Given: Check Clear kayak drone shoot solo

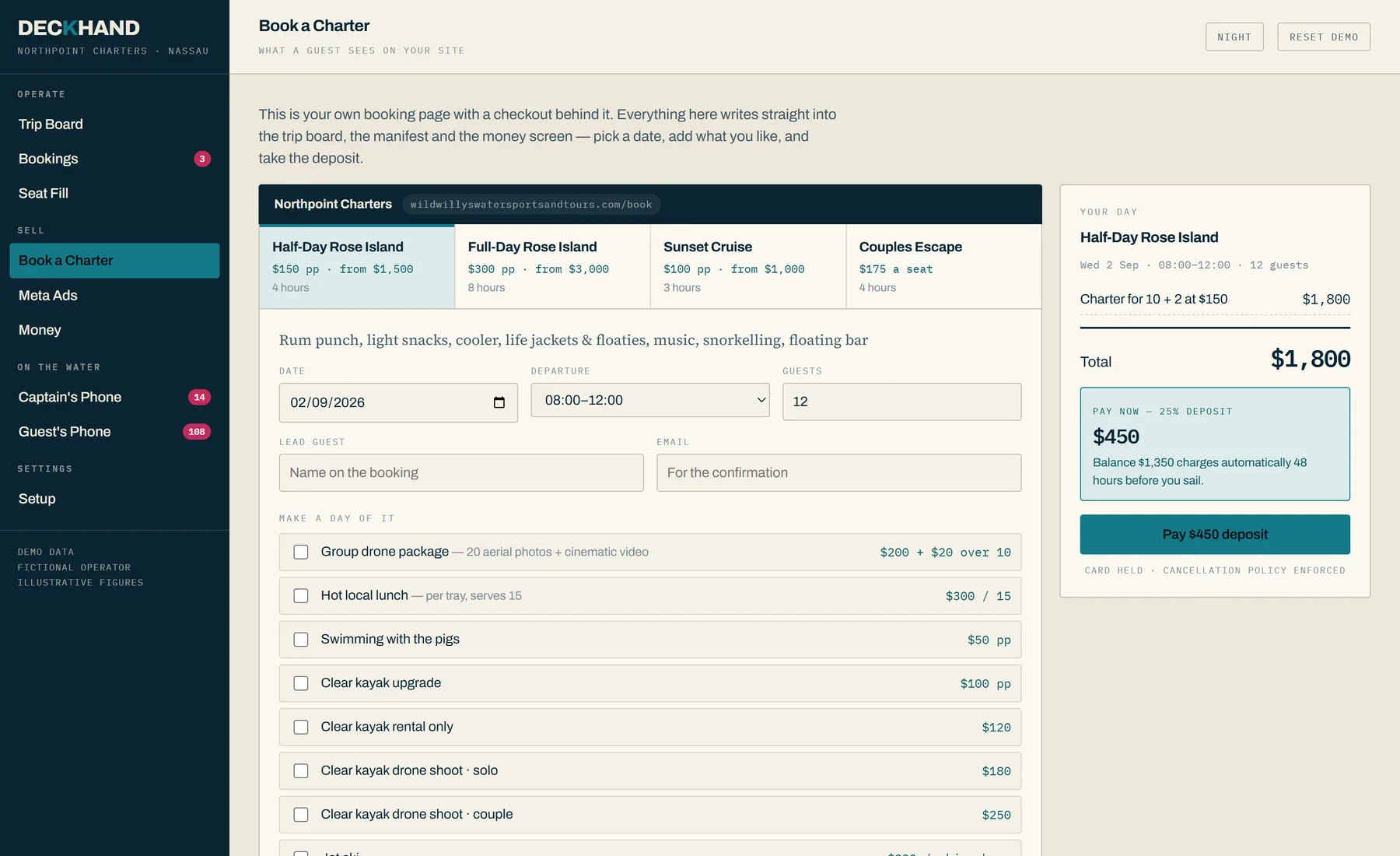Looking at the screenshot, I should click(301, 770).
